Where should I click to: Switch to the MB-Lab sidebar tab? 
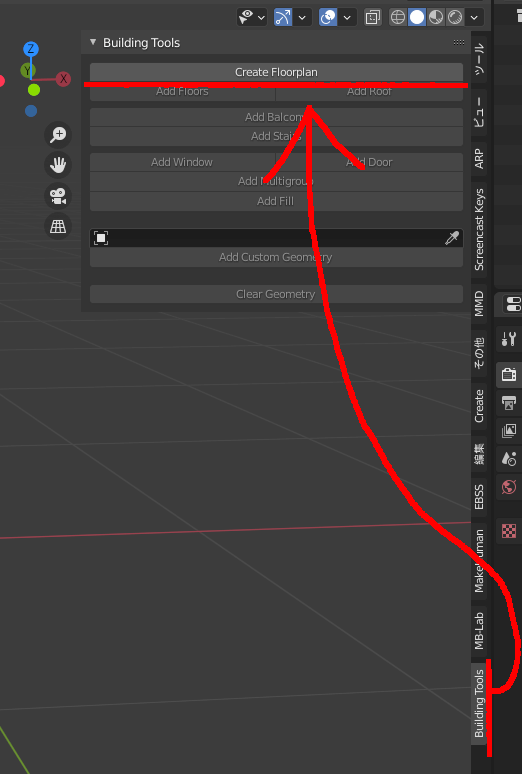click(479, 631)
